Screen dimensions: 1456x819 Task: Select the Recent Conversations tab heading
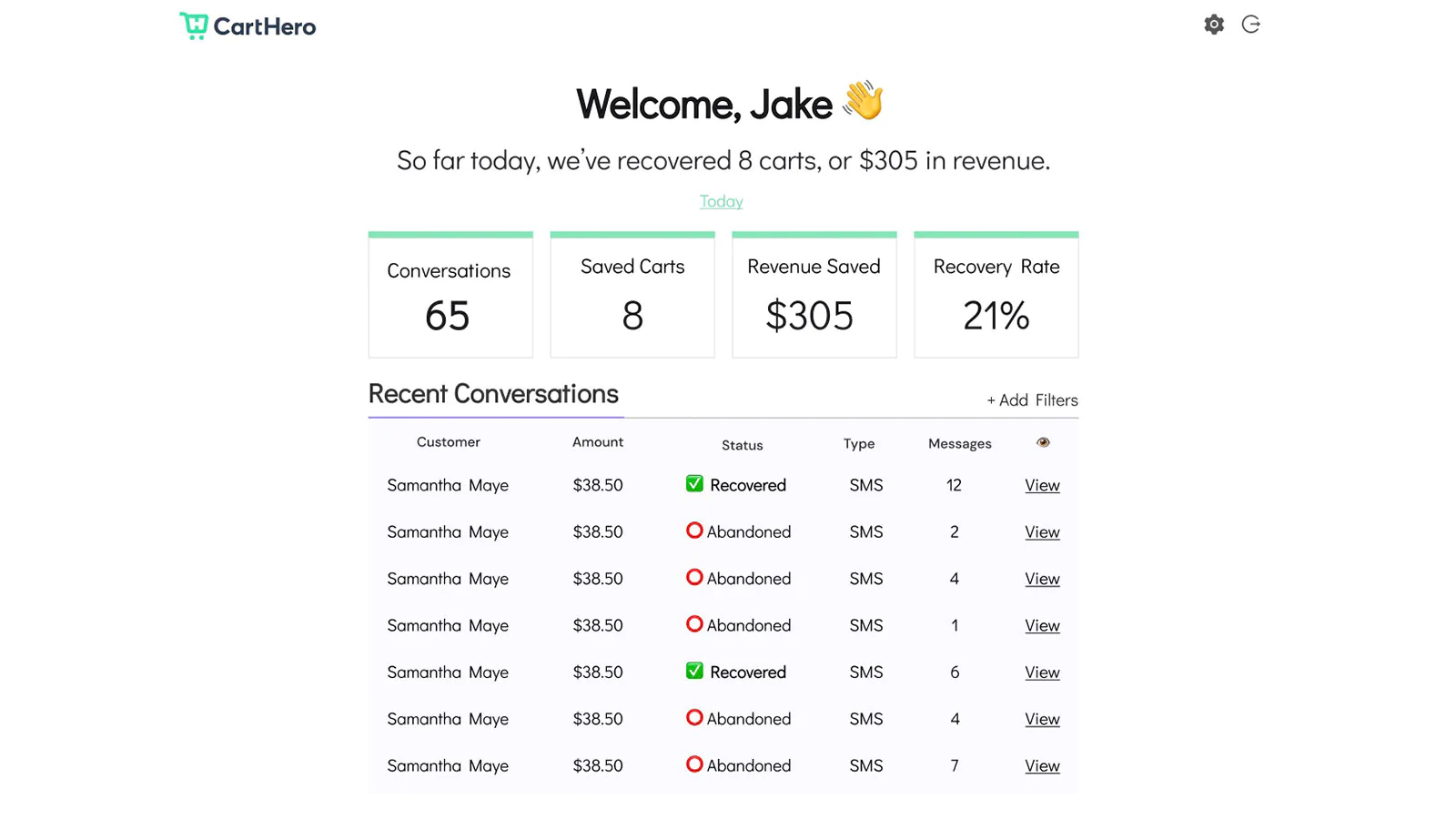(493, 394)
